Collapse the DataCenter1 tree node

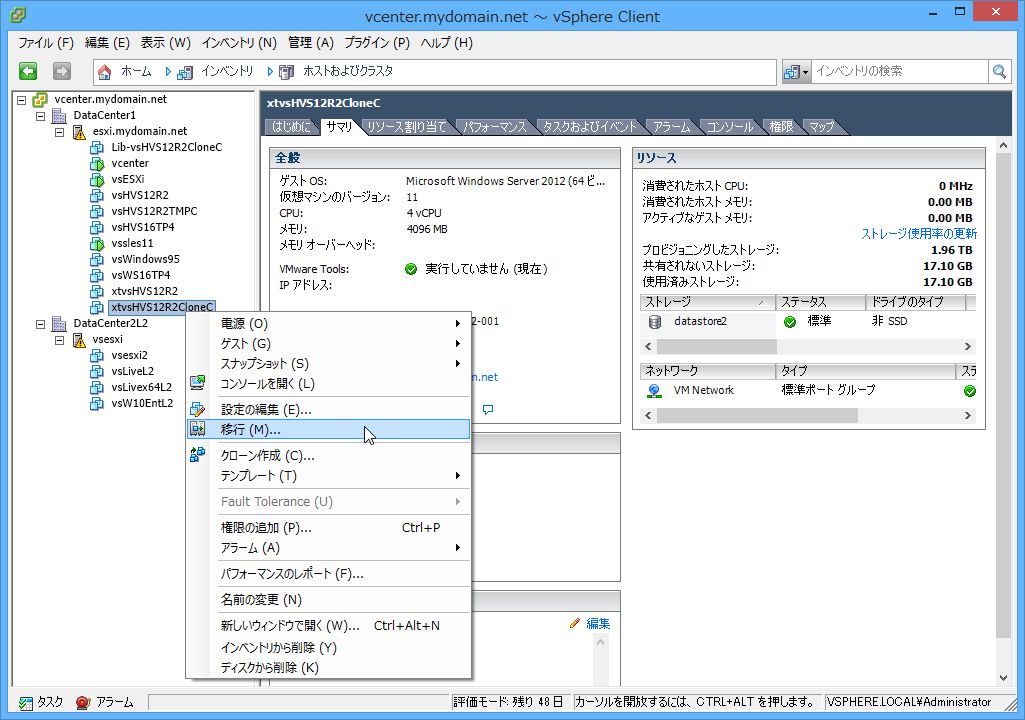click(41, 116)
